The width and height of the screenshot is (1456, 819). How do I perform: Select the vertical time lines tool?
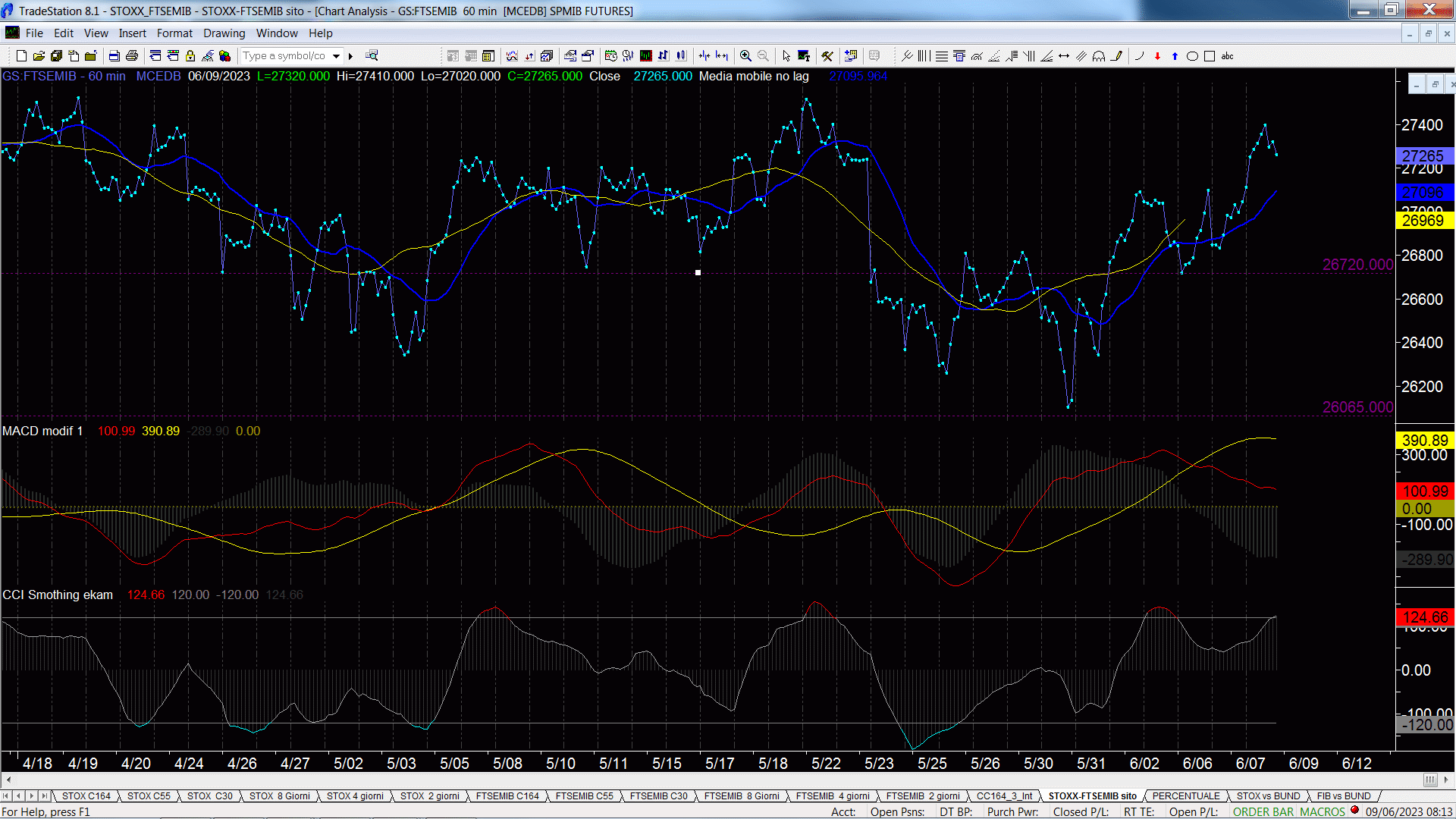tap(924, 55)
